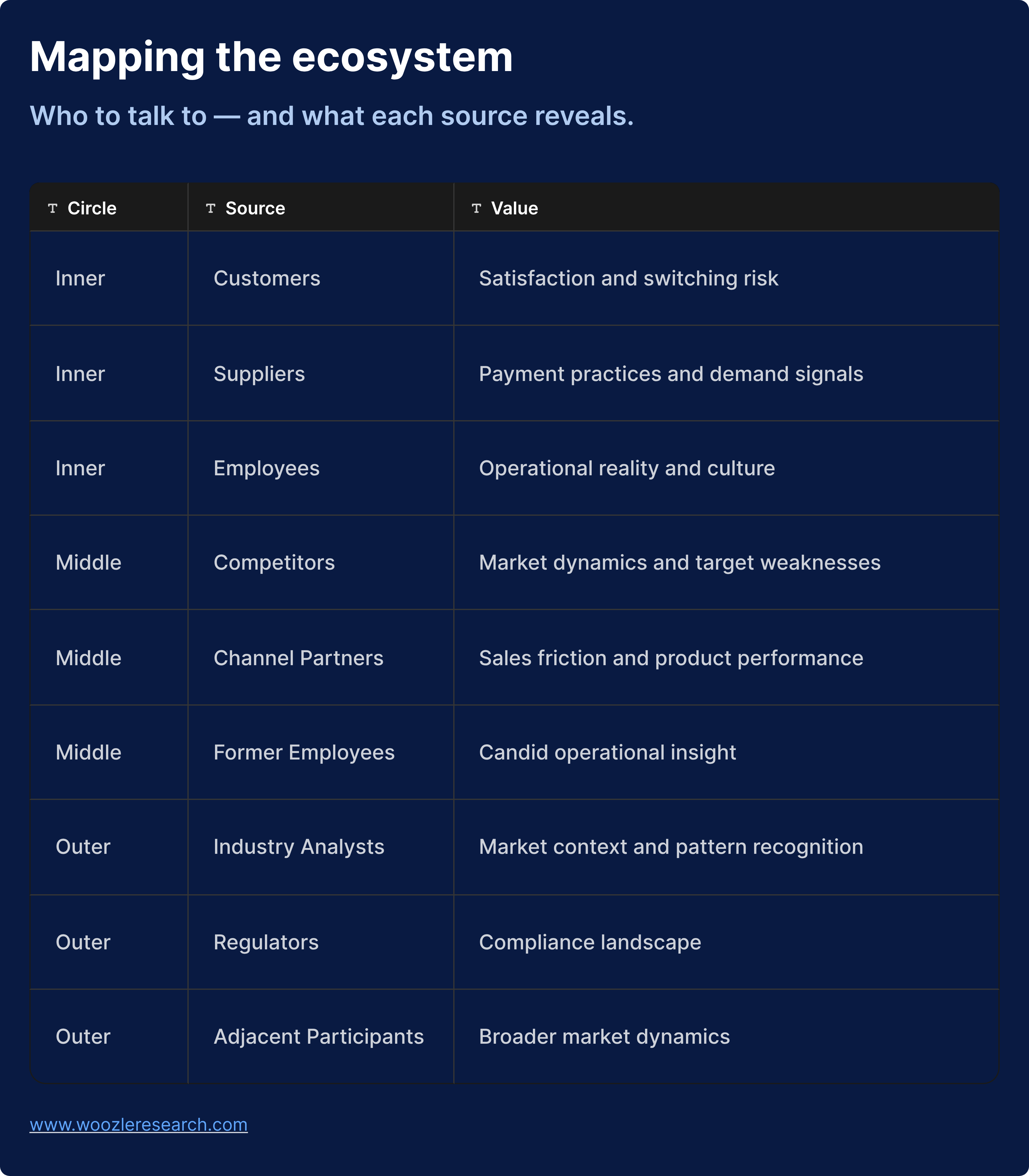
Task: Click the Regulators source cell
Action: 266,942
